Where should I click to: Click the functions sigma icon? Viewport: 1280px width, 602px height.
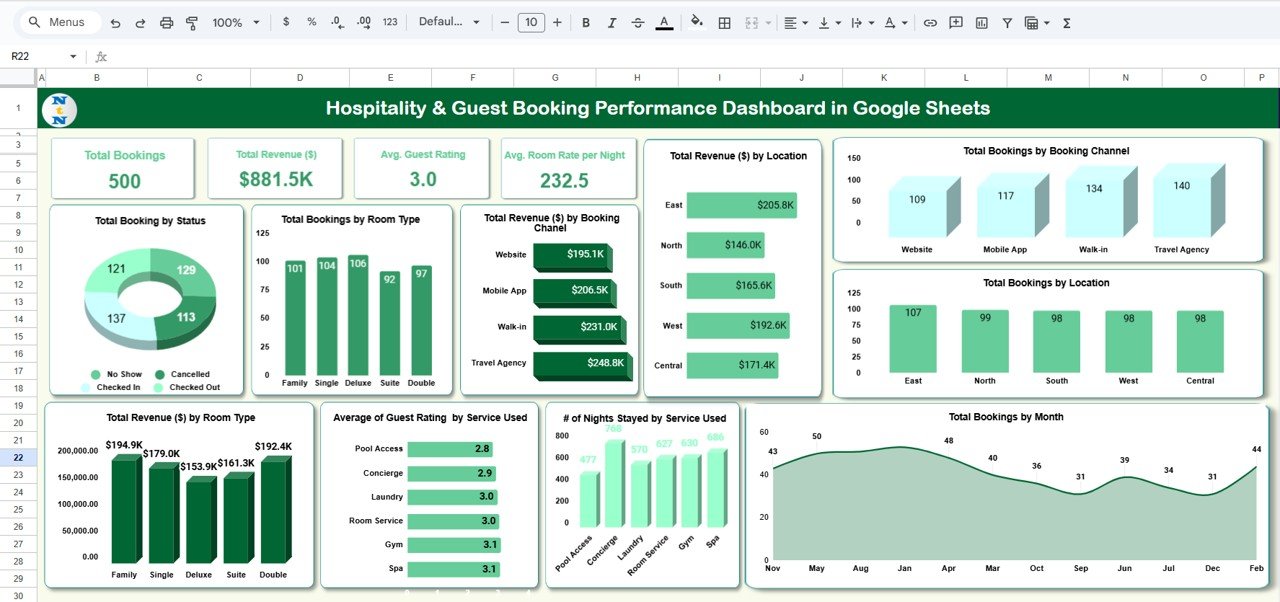tap(1066, 21)
